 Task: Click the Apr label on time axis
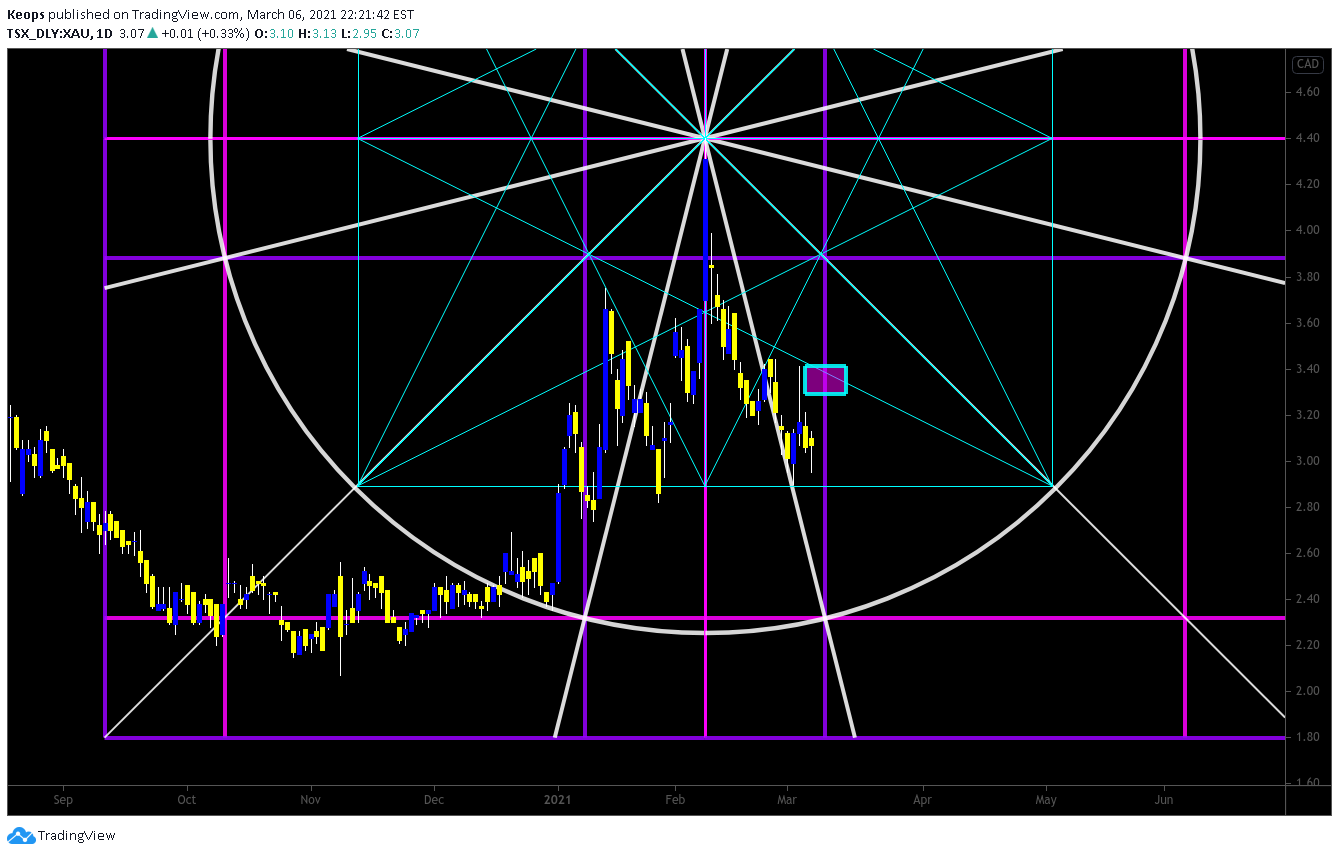click(922, 800)
